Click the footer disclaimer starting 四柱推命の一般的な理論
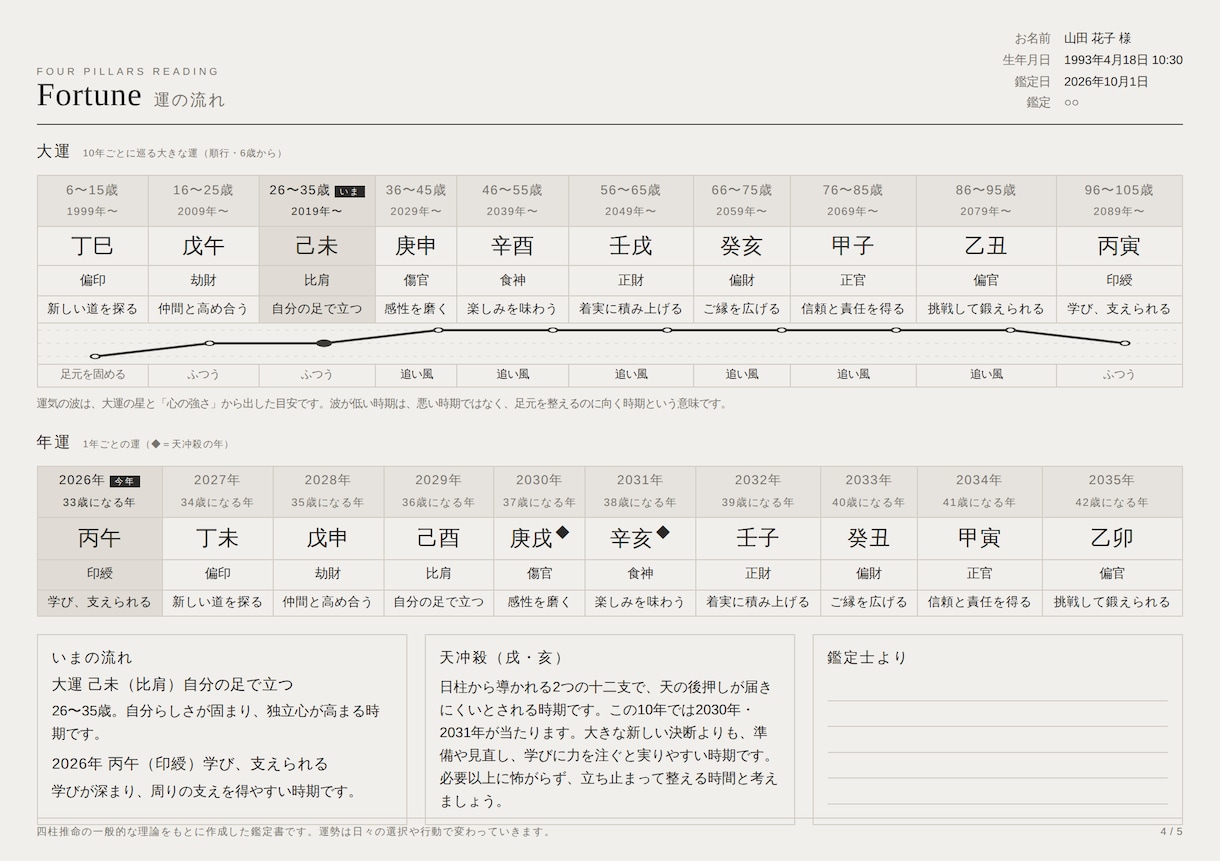The height and width of the screenshot is (861, 1220). click(294, 832)
